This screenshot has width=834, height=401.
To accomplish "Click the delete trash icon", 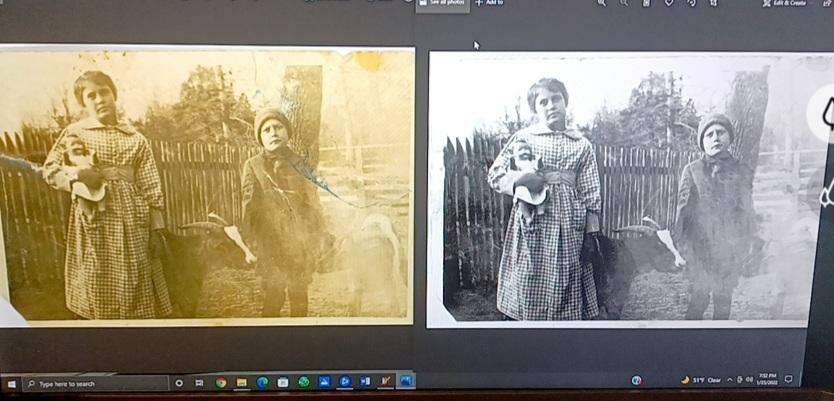I will [647, 3].
